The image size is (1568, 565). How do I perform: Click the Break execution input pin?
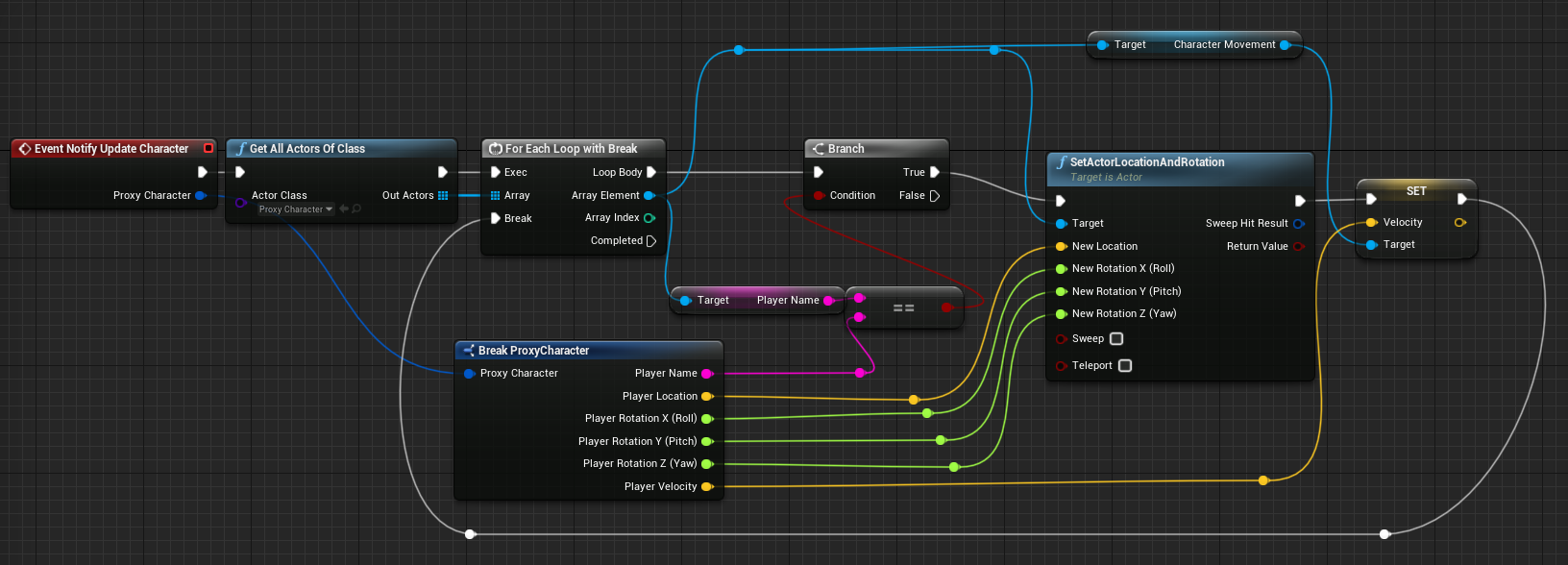click(x=496, y=218)
